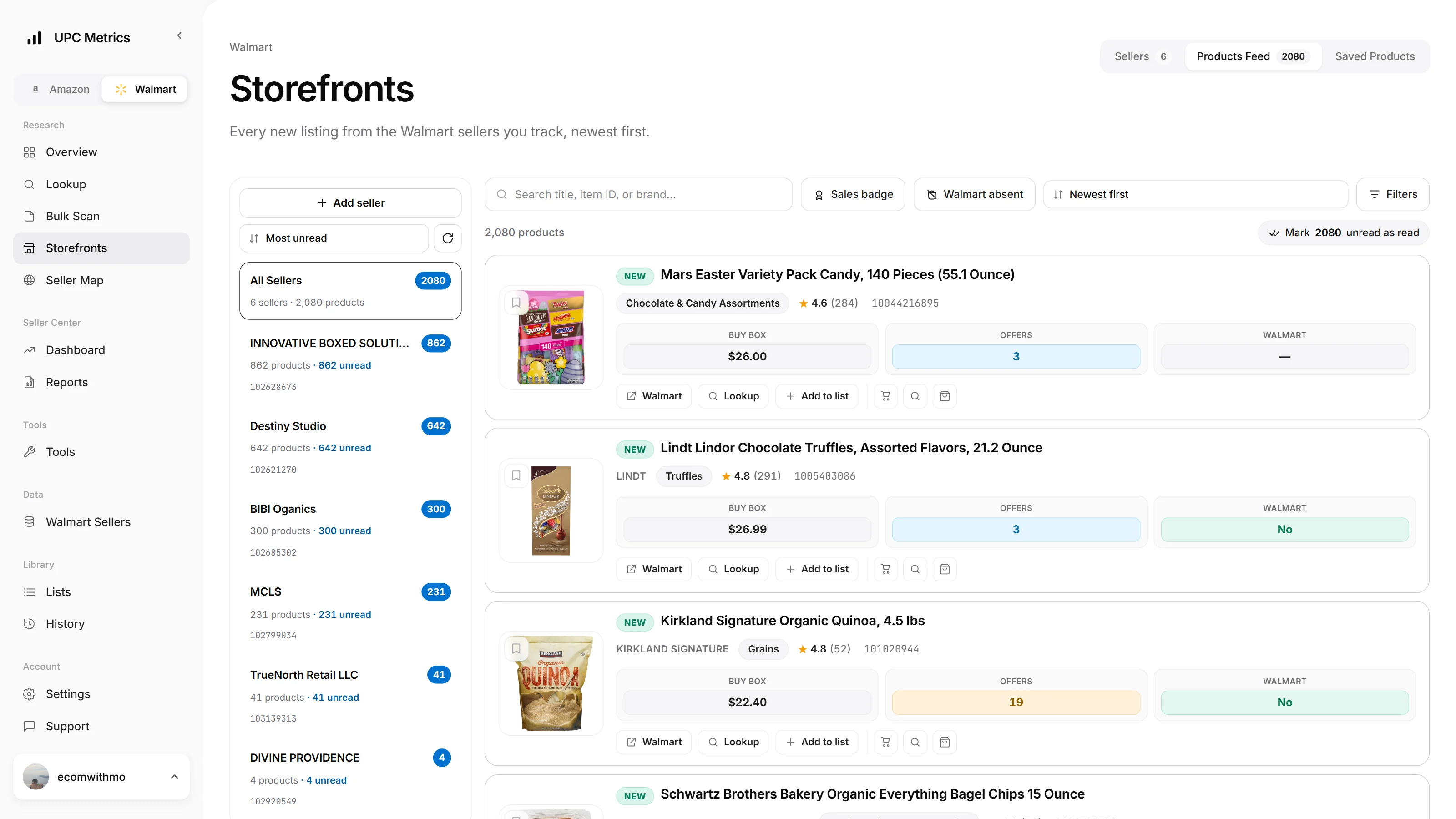The width and height of the screenshot is (1456, 819).
Task: Toggle Walmart absent filter
Action: tap(975, 194)
